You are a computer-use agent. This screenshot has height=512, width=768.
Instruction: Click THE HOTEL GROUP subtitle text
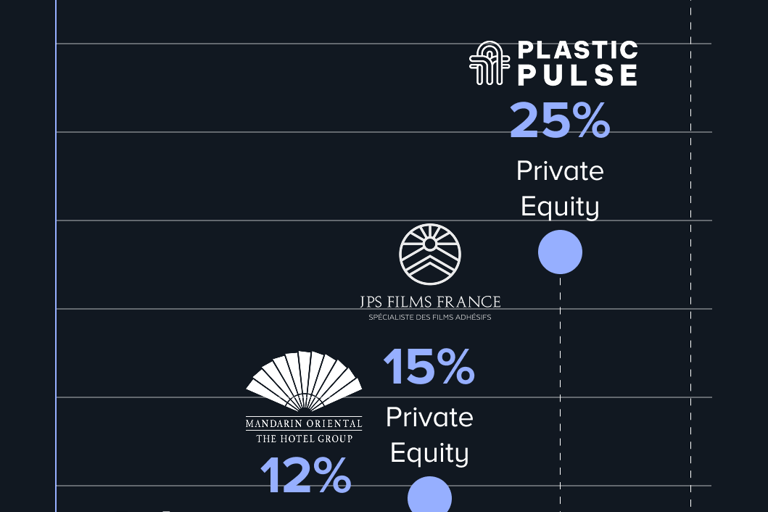click(x=304, y=439)
